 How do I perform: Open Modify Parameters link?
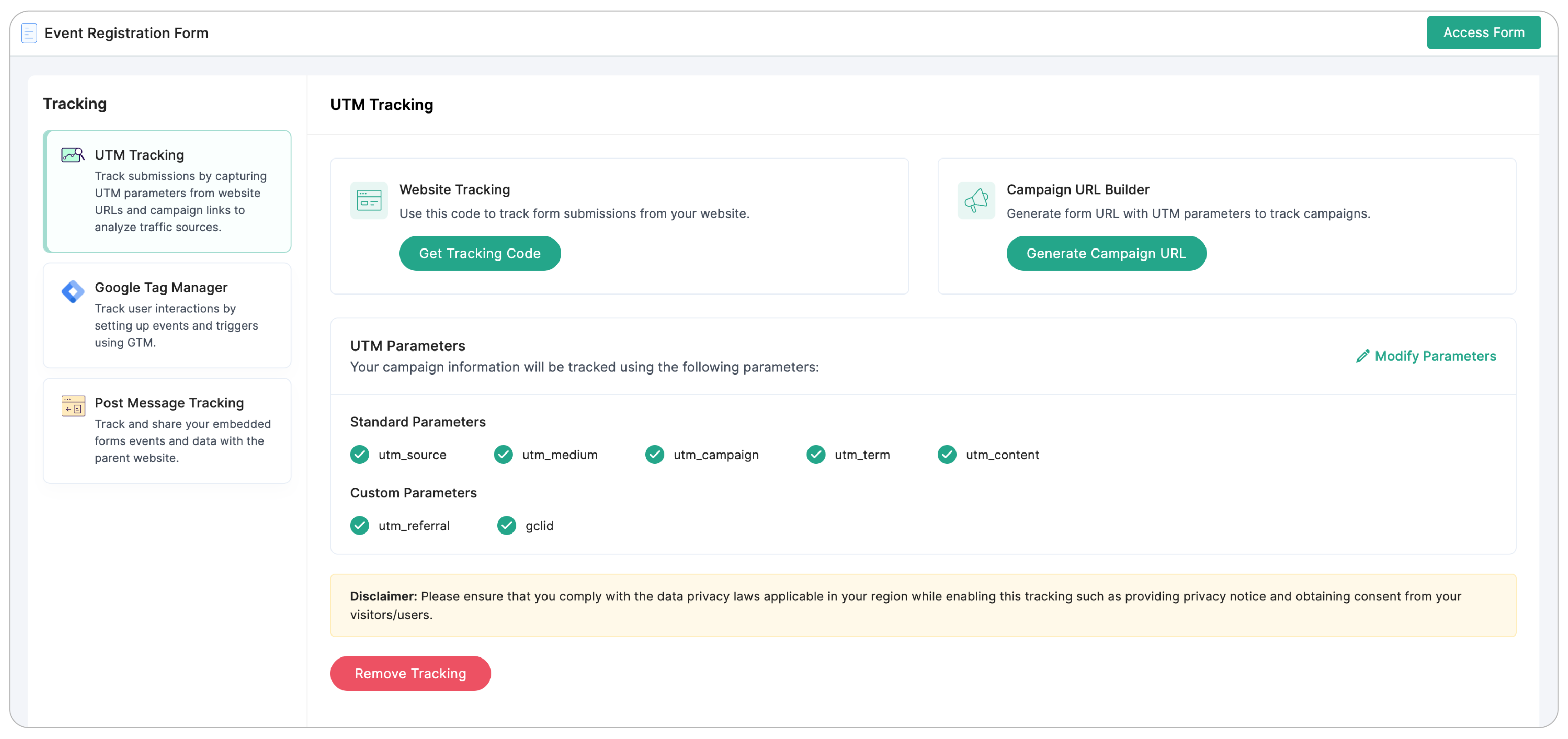point(1426,356)
